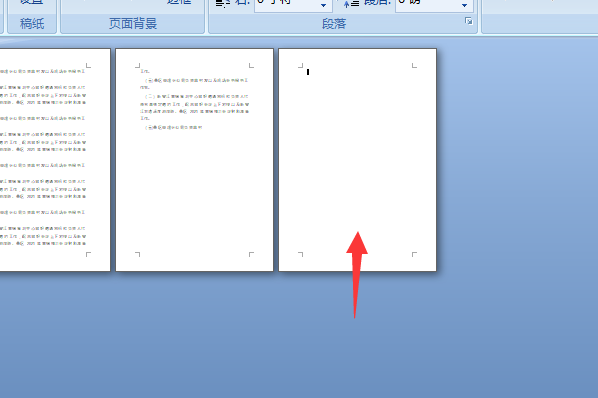Place cursor at text caret on blank page
This screenshot has width=598, height=398.
[x=308, y=72]
